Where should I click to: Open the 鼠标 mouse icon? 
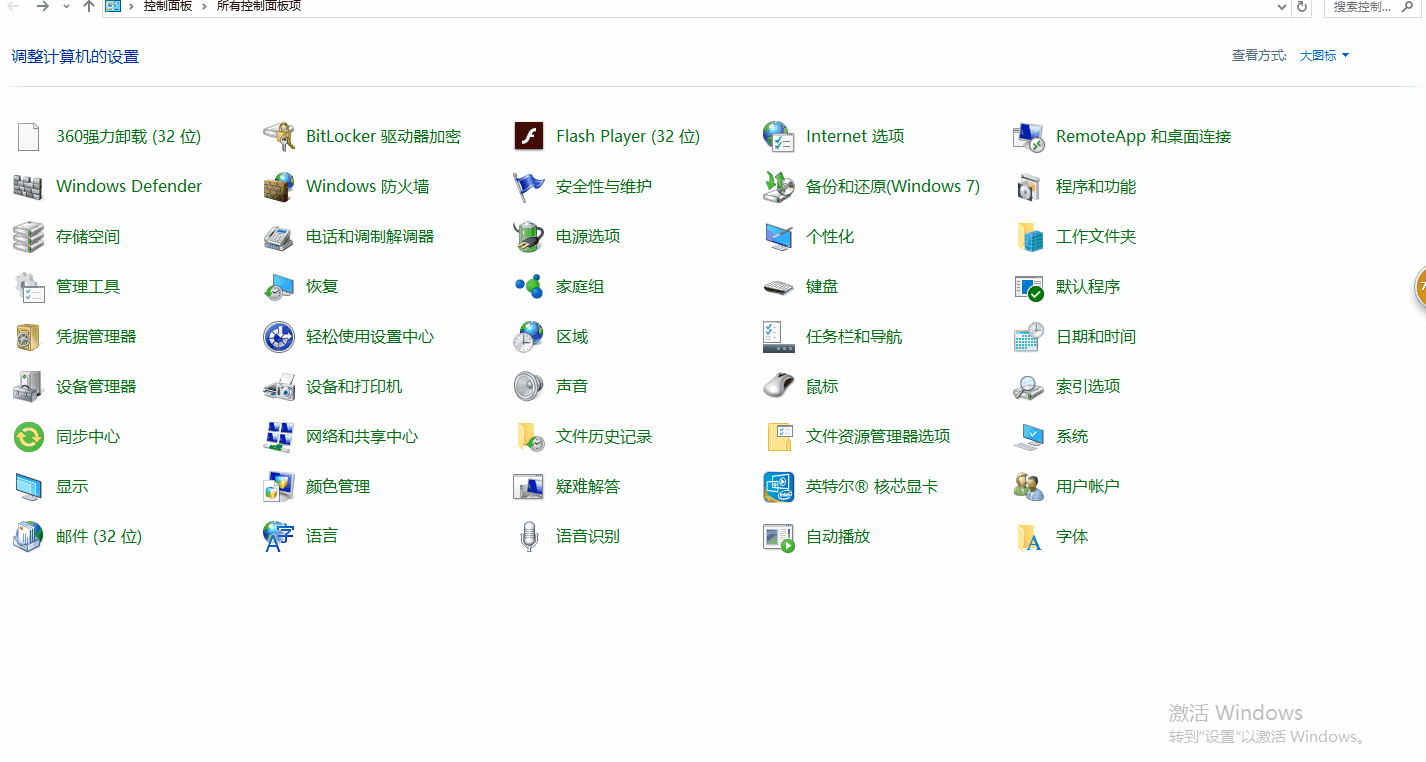click(x=778, y=387)
